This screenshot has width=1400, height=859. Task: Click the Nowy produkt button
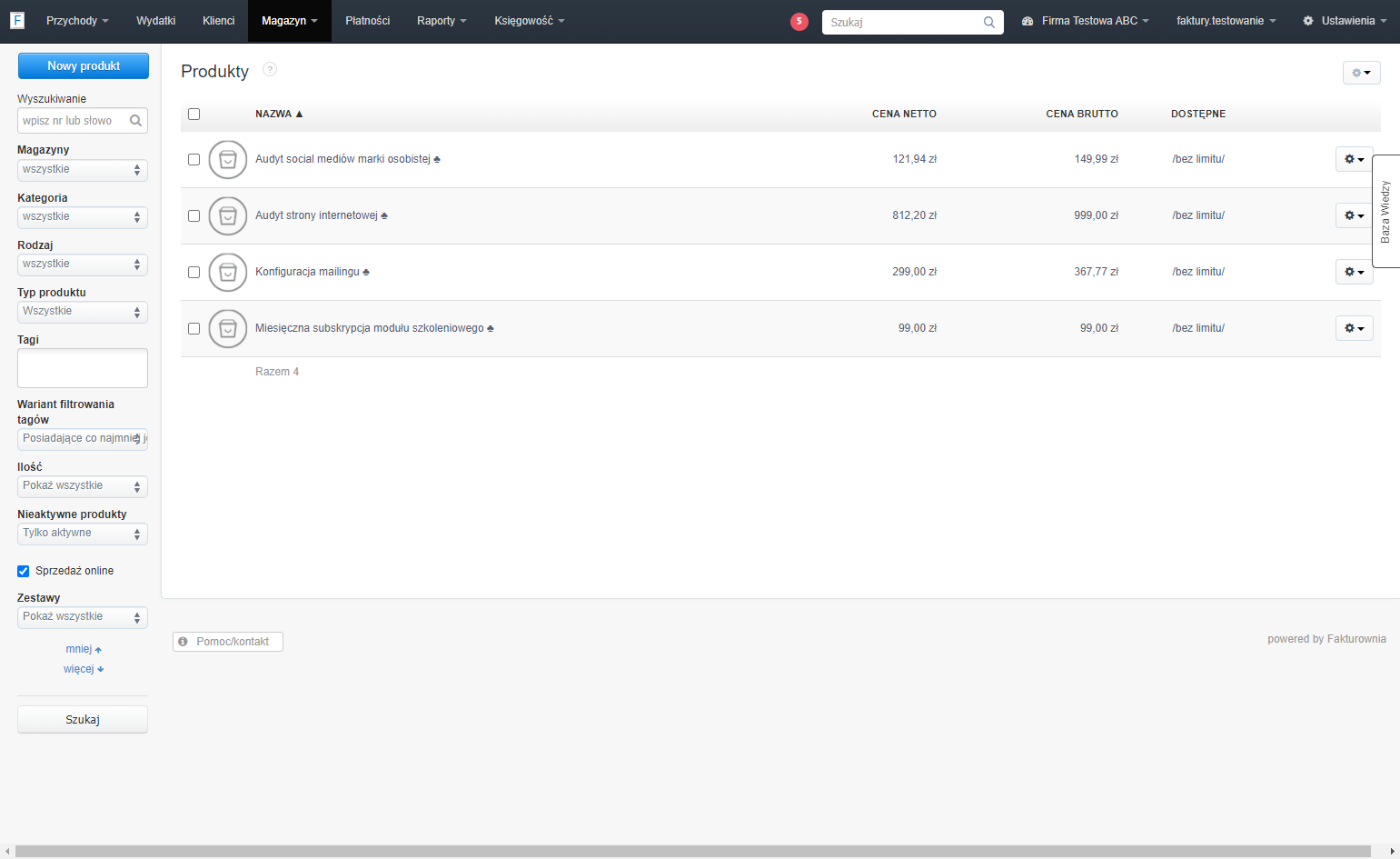pos(84,65)
